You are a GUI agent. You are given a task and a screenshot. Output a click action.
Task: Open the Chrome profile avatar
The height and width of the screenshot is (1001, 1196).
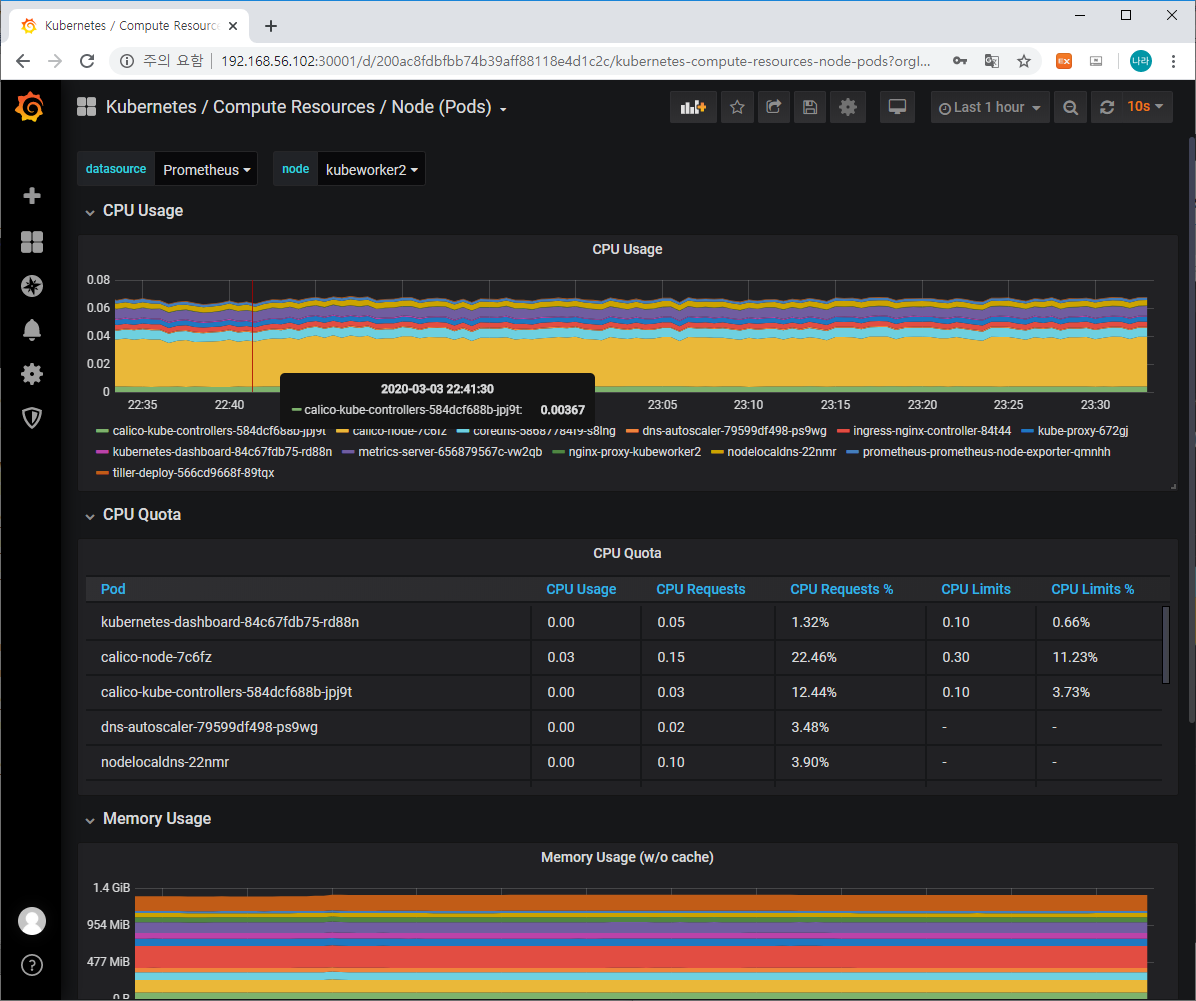[x=1140, y=61]
